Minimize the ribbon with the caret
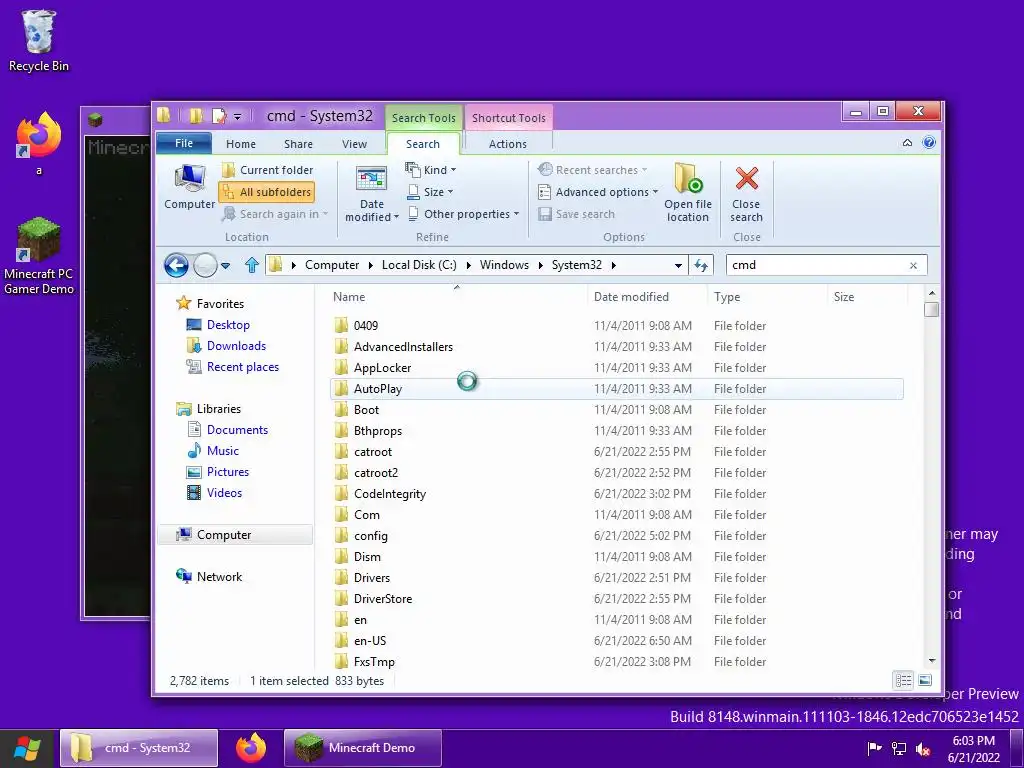 pos(907,142)
